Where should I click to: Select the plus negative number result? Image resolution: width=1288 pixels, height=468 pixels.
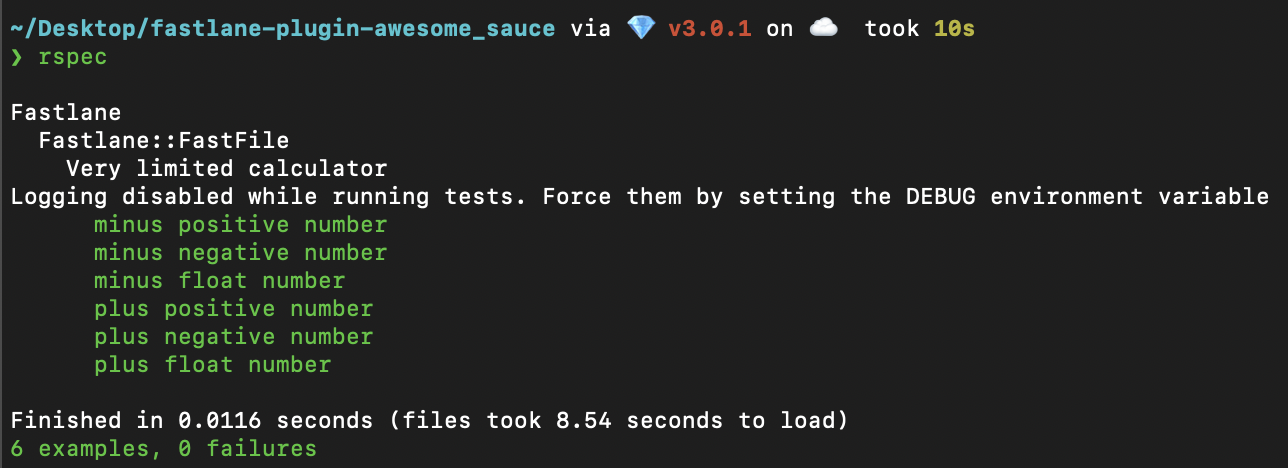coord(233,337)
